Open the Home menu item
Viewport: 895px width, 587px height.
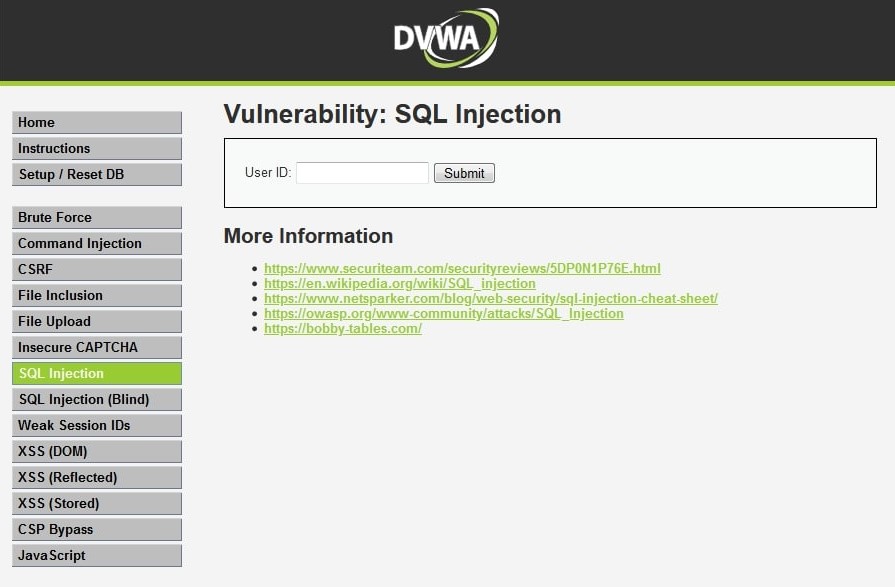pyautogui.click(x=97, y=122)
